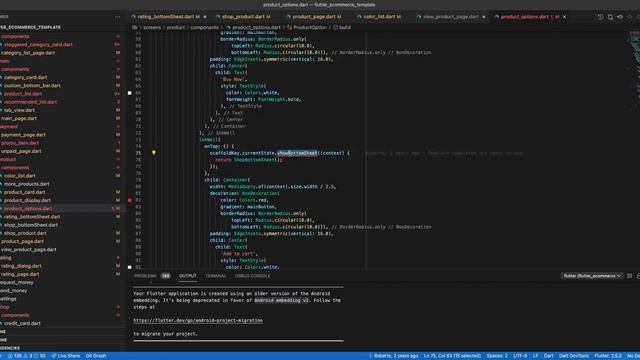Open product_card.dart file
The height and width of the screenshot is (360, 640).
point(24,192)
